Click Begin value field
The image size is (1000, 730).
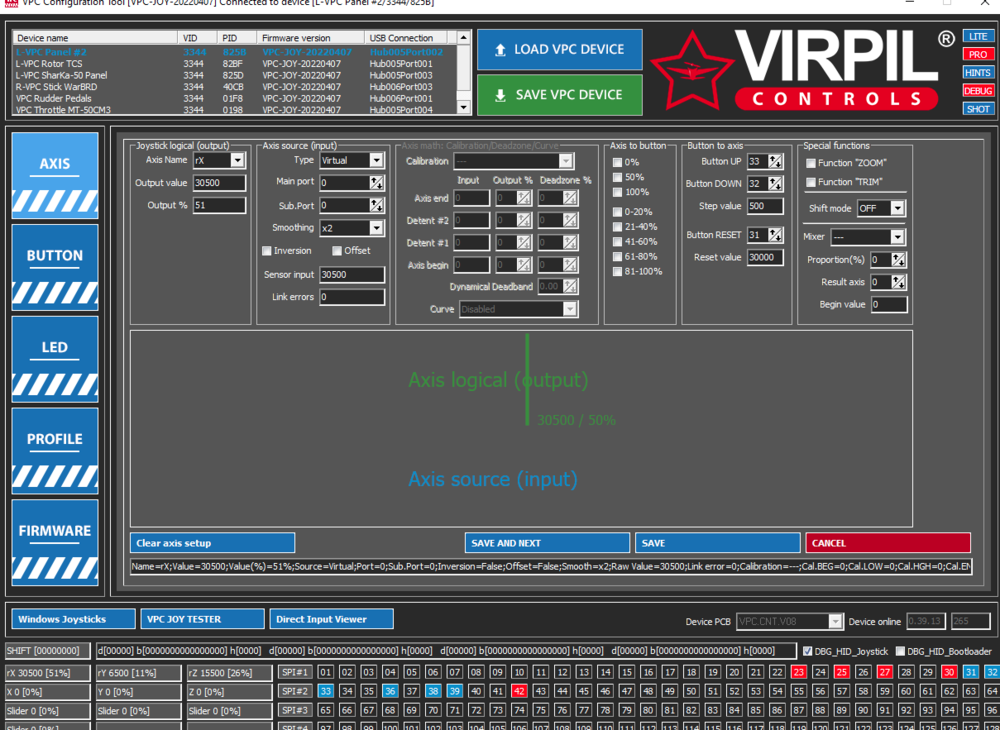pos(889,305)
